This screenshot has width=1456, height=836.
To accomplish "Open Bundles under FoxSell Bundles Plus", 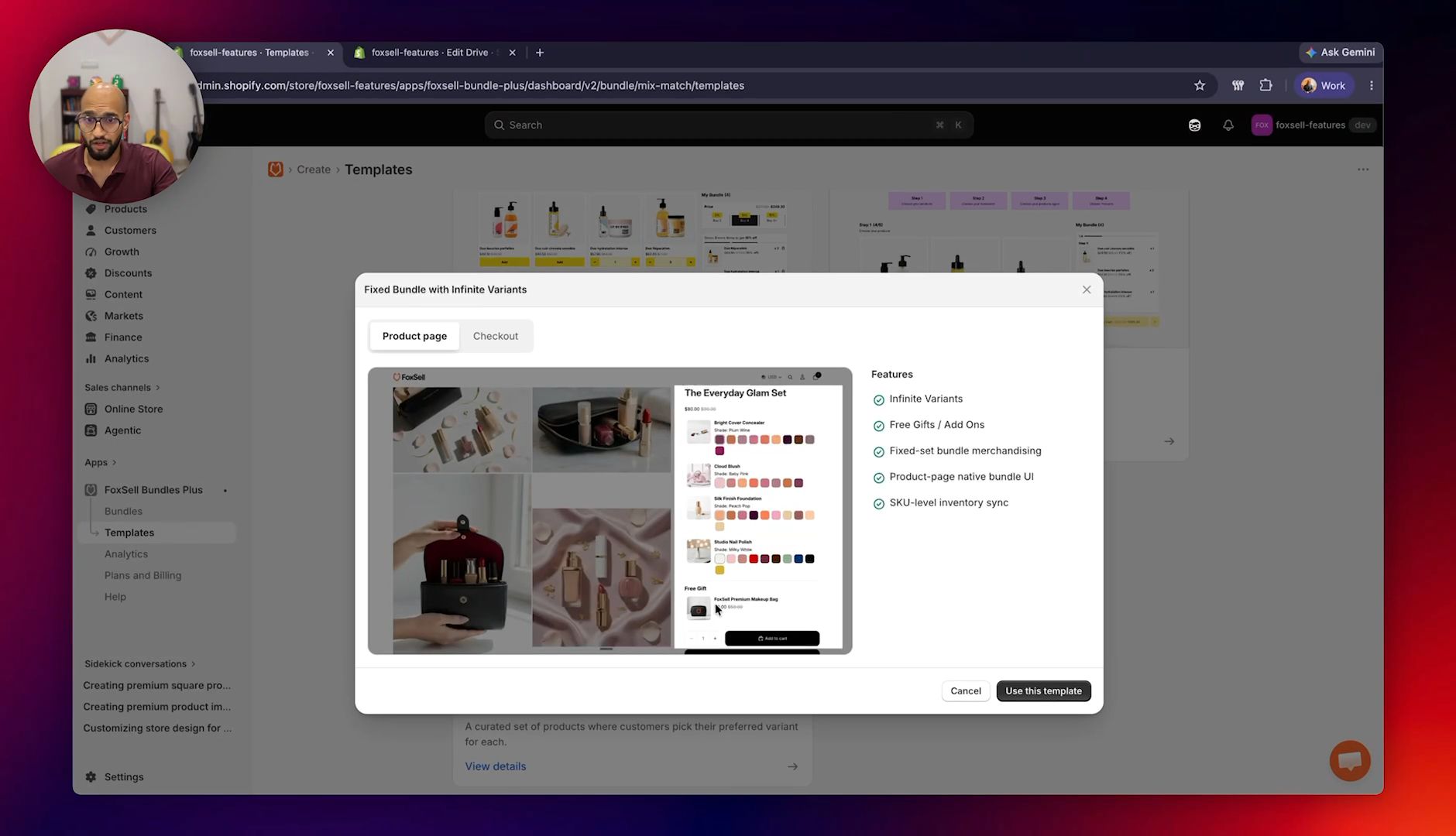I will tap(123, 512).
